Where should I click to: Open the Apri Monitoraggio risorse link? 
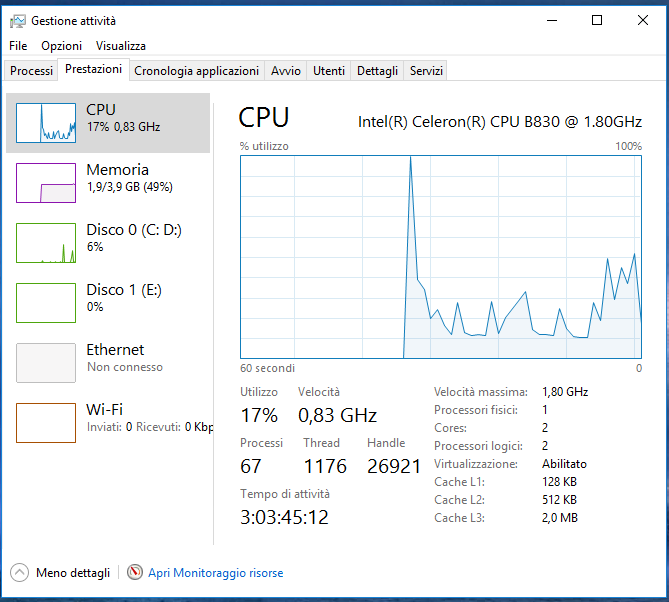click(215, 573)
